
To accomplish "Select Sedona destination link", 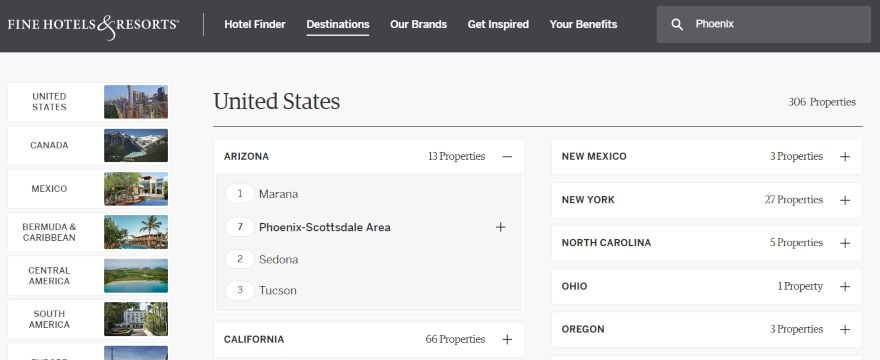I will 278,259.
